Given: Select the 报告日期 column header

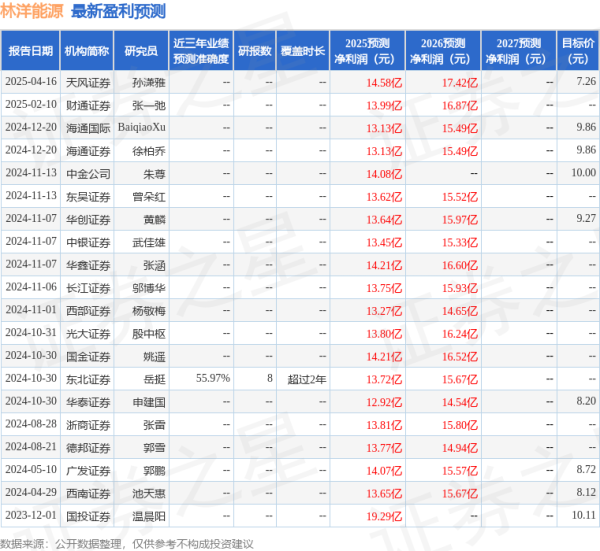Looking at the screenshot, I should pos(30,49).
